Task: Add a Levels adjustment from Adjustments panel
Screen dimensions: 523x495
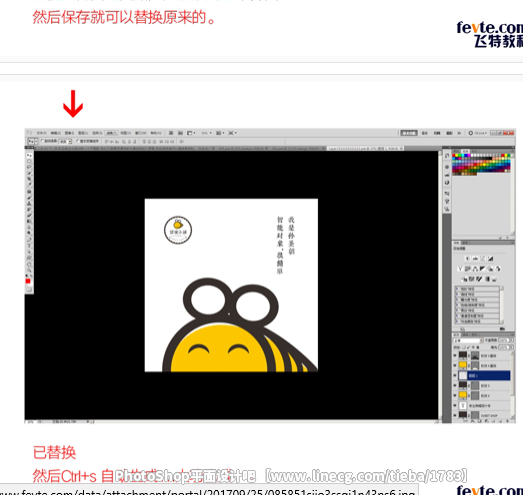Action: click(x=475, y=258)
